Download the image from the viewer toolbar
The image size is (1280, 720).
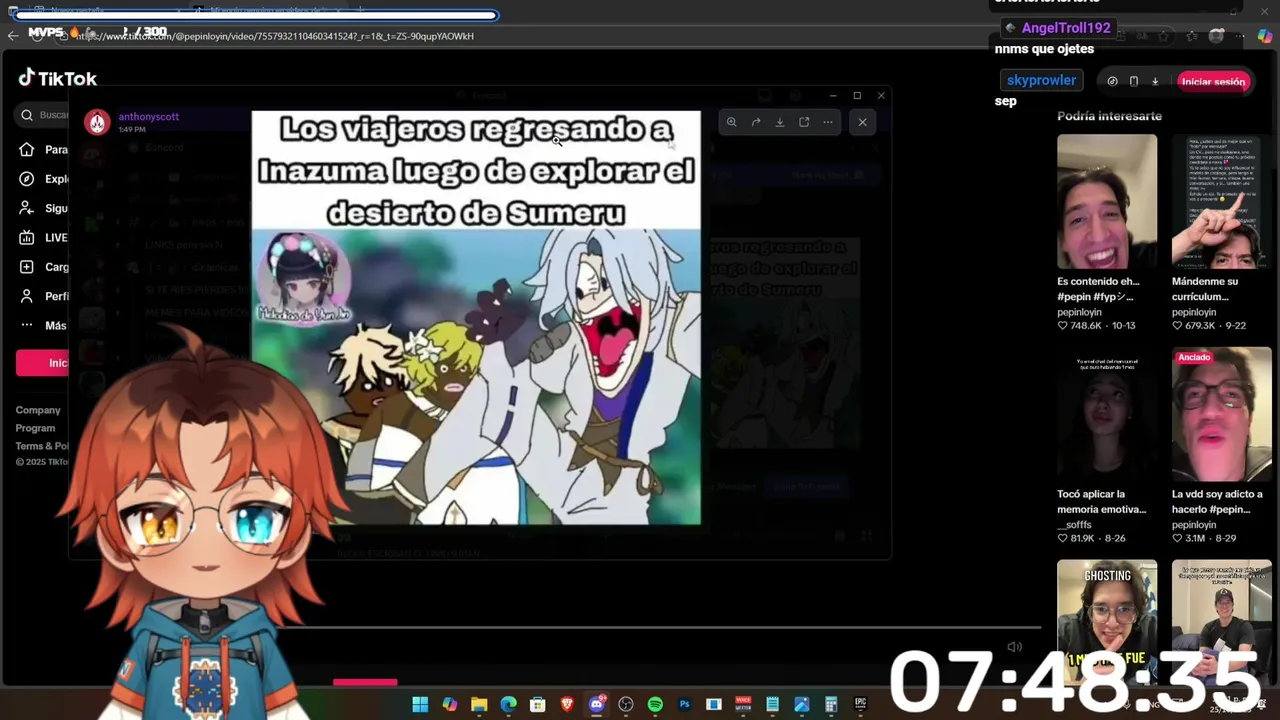779,122
